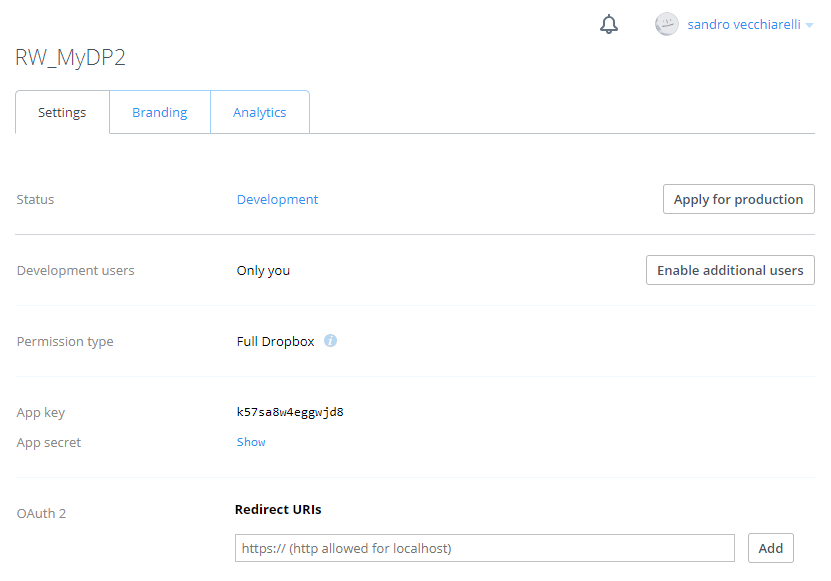Click the App key label

click(40, 413)
